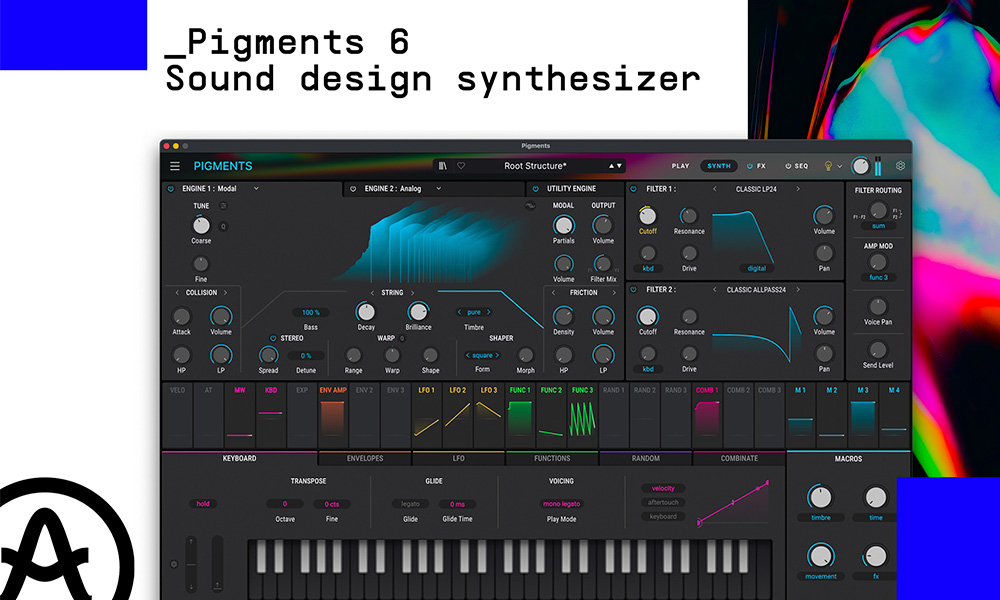Click the COMB 1 modulation source slot
The image size is (1000, 600).
(707, 416)
